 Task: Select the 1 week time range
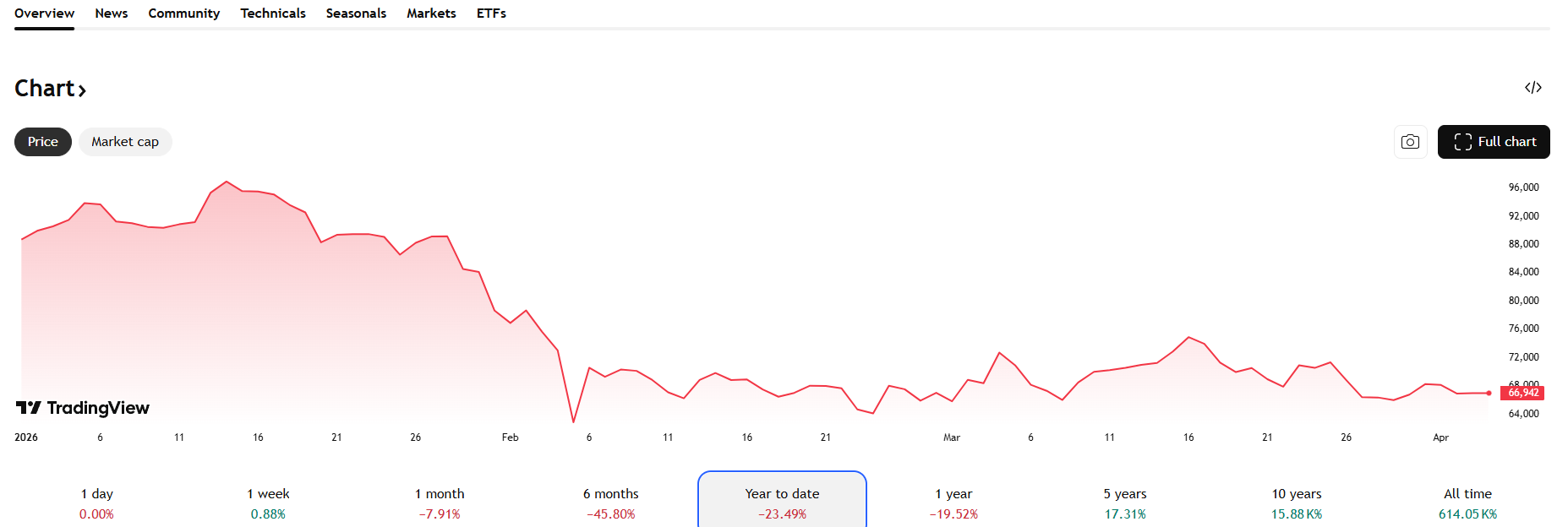coord(268,503)
